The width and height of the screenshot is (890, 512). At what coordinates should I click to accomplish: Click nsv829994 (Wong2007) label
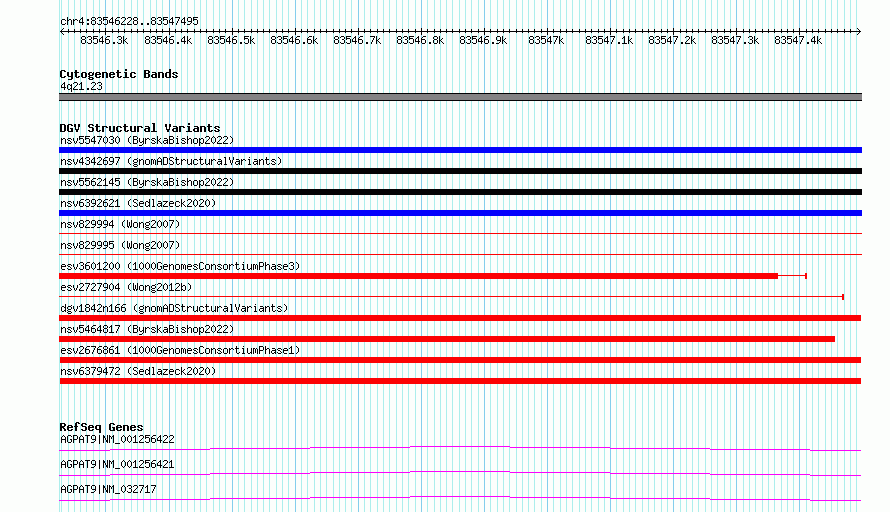120,224
